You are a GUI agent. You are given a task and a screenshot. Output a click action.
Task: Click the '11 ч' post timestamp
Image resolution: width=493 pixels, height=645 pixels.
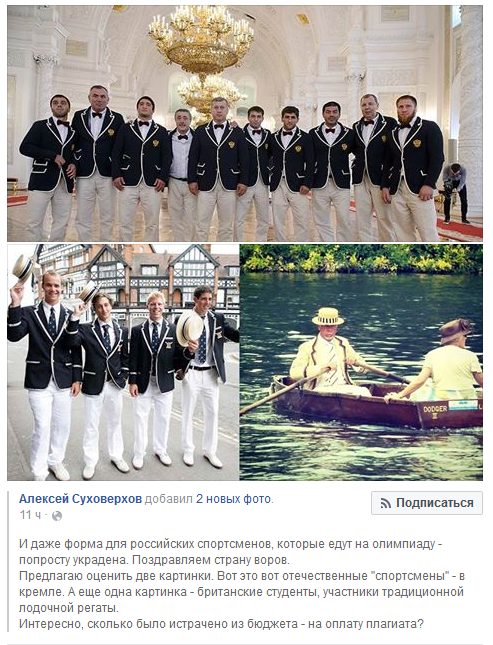[30, 515]
